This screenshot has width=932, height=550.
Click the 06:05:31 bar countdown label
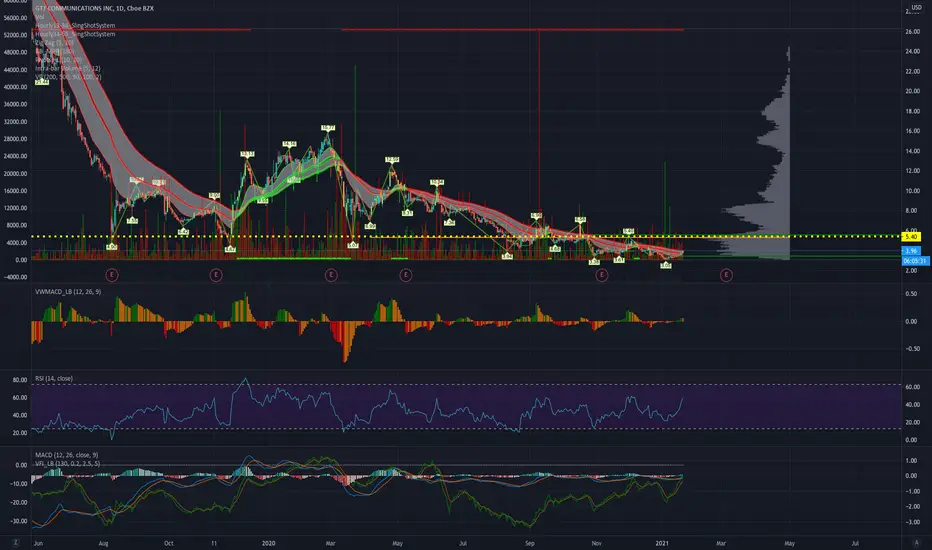click(x=915, y=260)
